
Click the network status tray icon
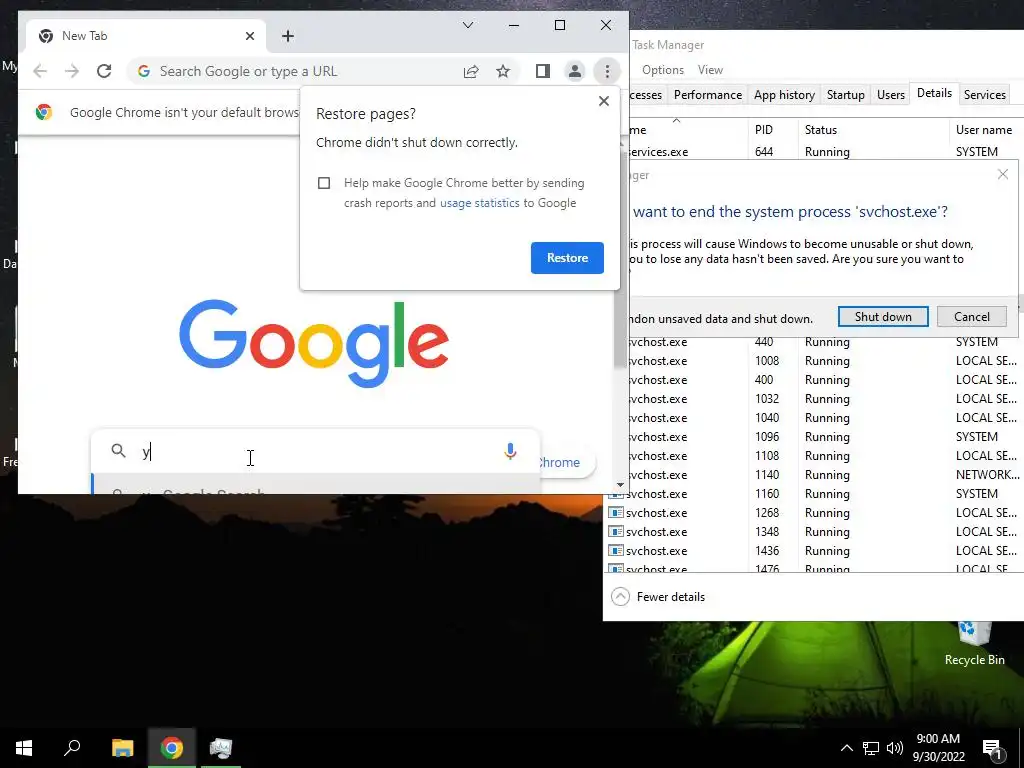(871, 748)
